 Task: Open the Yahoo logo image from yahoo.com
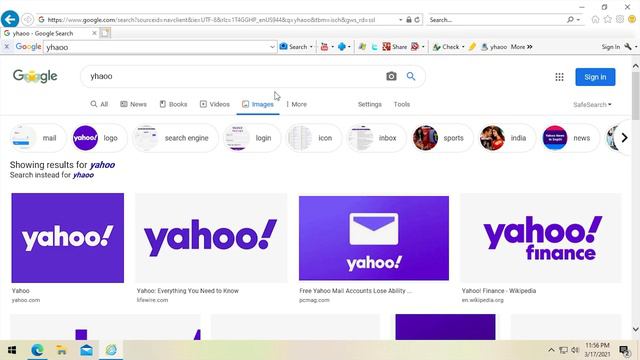tap(68, 238)
